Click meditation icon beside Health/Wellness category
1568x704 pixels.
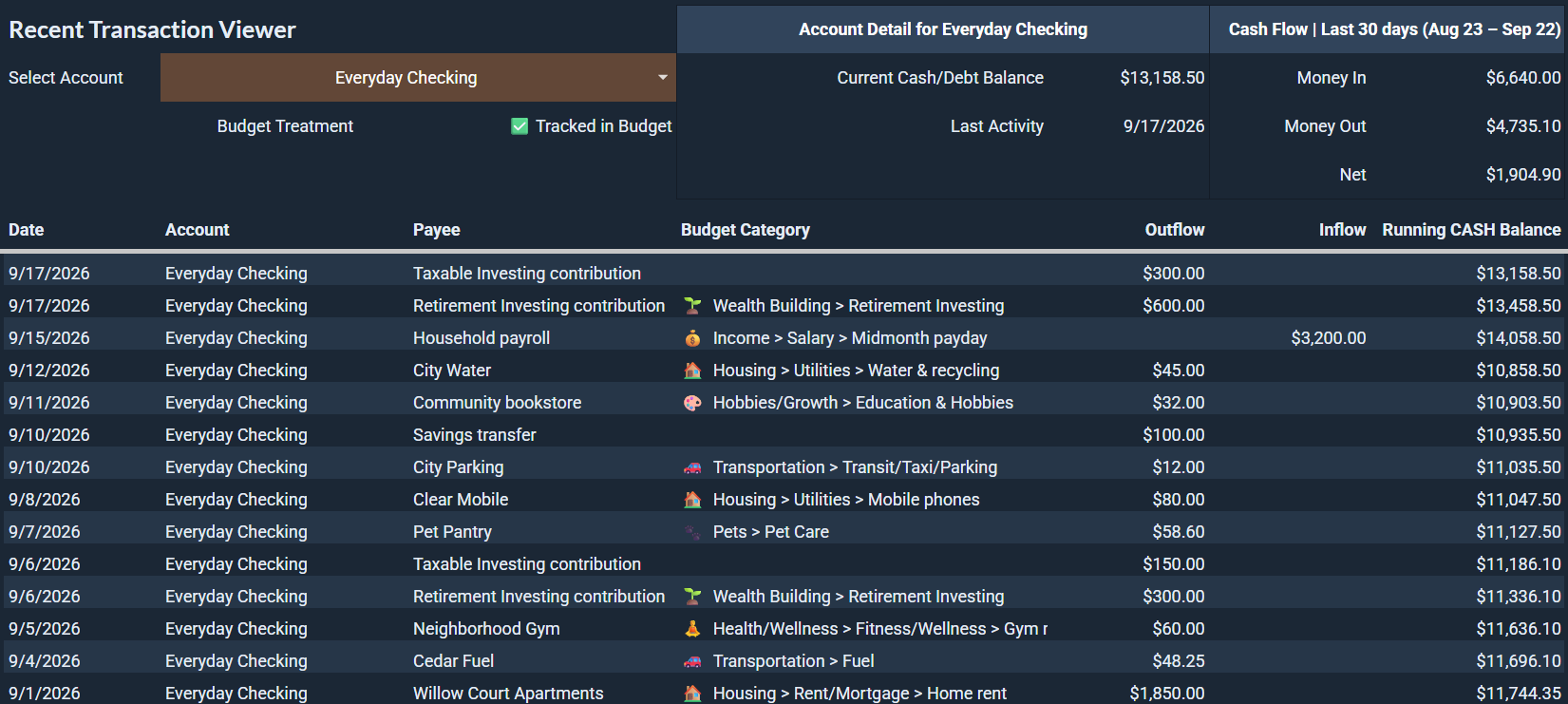pos(693,629)
